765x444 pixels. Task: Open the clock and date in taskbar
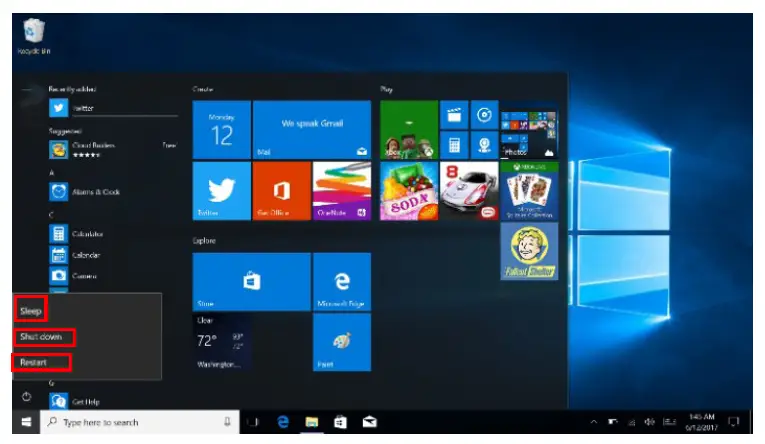(702, 422)
